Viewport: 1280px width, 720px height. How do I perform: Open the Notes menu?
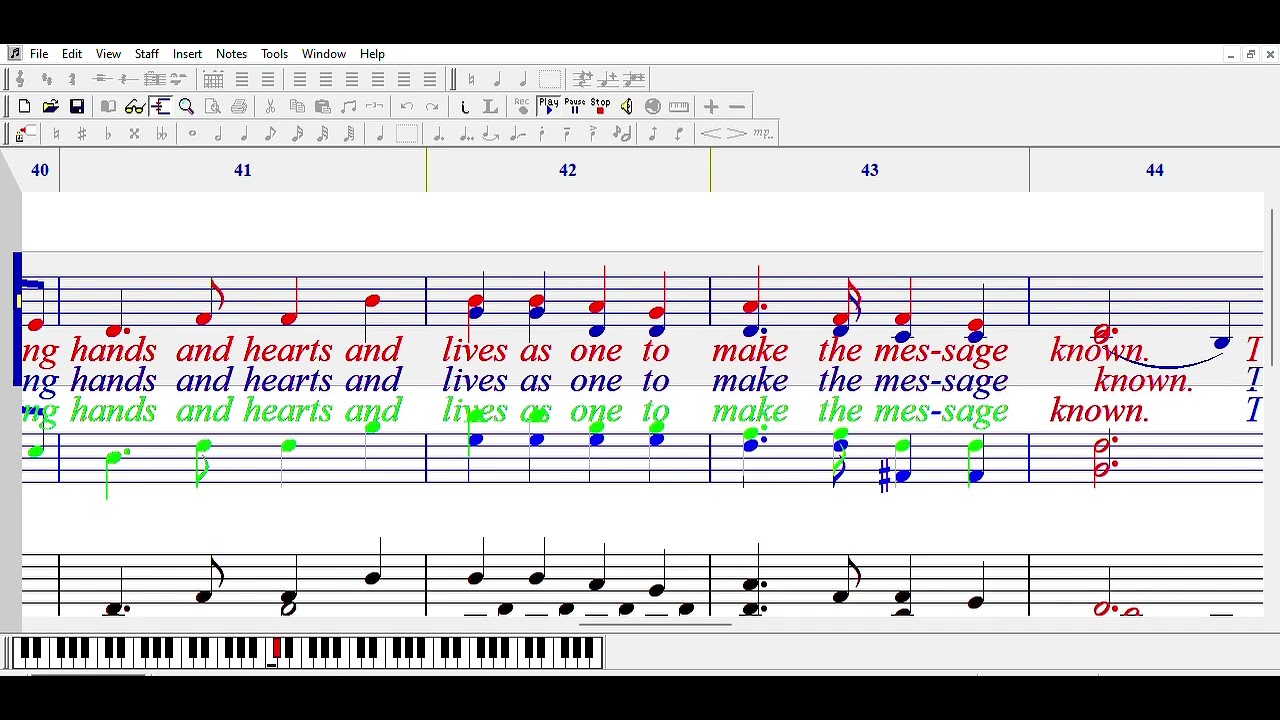pyautogui.click(x=231, y=54)
